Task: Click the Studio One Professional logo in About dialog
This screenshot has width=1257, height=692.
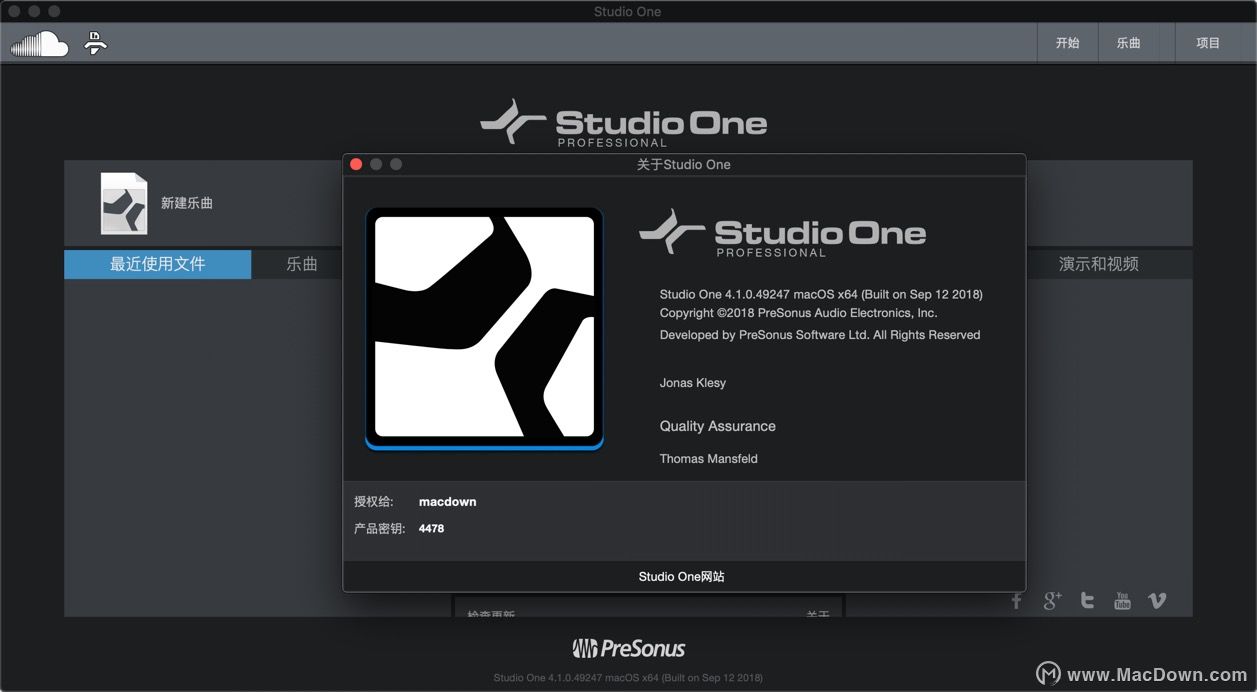Action: click(x=782, y=234)
